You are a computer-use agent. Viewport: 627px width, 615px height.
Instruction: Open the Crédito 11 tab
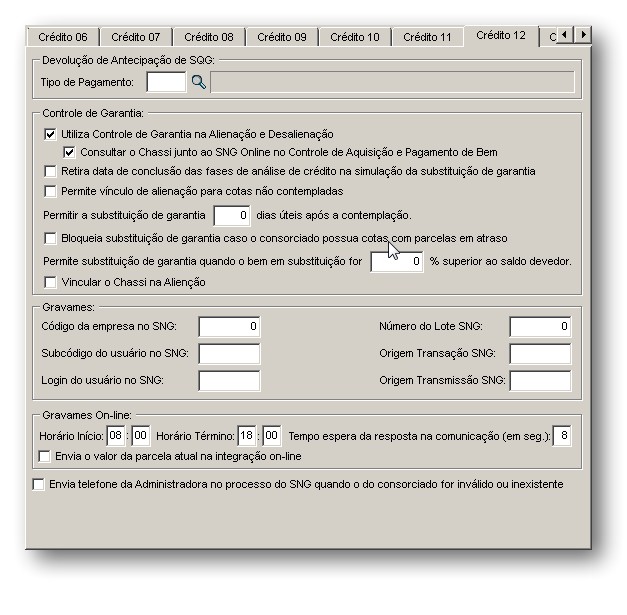click(x=427, y=37)
